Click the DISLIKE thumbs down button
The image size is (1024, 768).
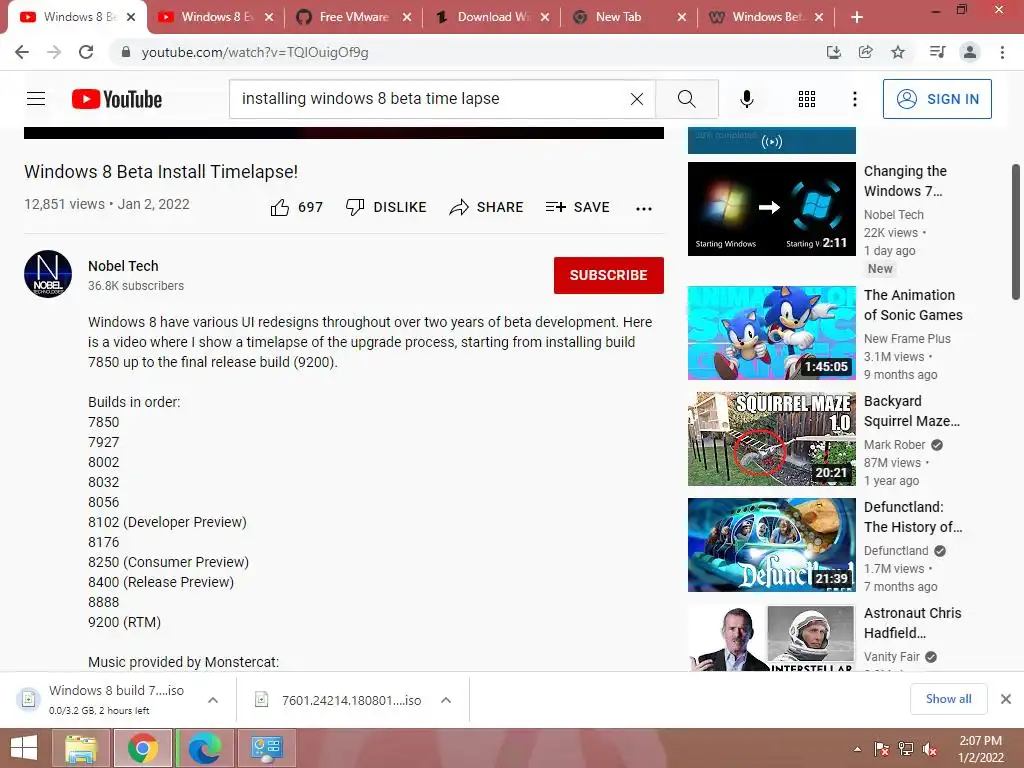click(x=386, y=207)
